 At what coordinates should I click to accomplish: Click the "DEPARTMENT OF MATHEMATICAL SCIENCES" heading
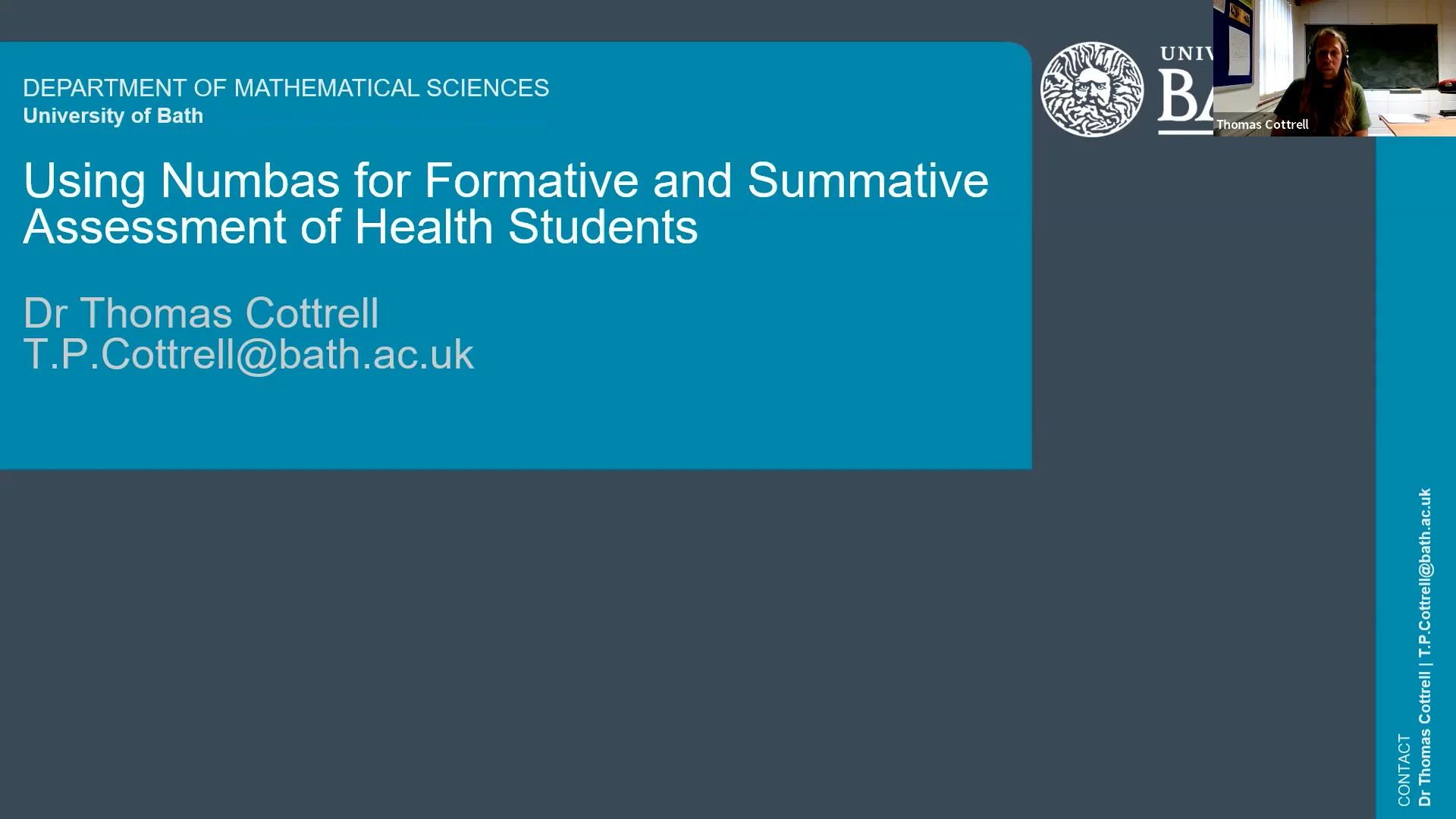pos(286,88)
